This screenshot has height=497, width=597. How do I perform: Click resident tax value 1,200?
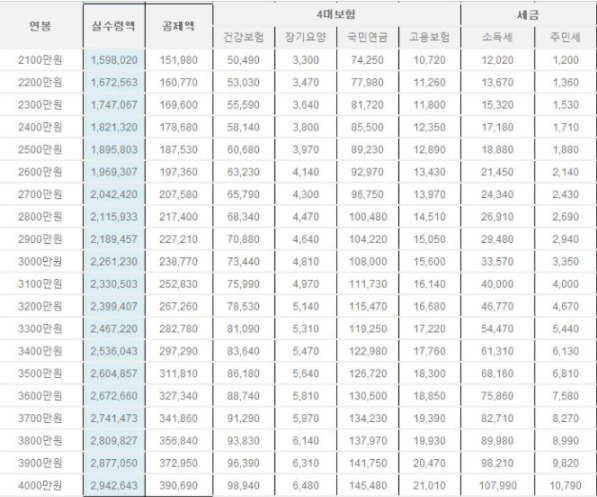pyautogui.click(x=565, y=60)
